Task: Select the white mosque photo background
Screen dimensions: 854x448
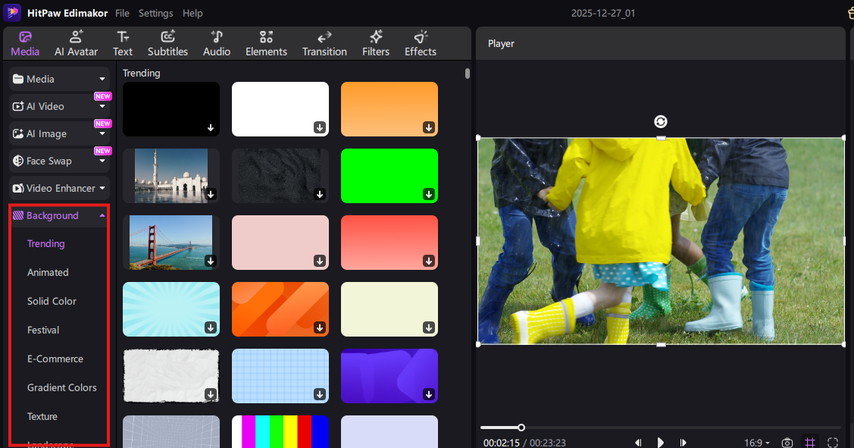Action: (x=171, y=176)
